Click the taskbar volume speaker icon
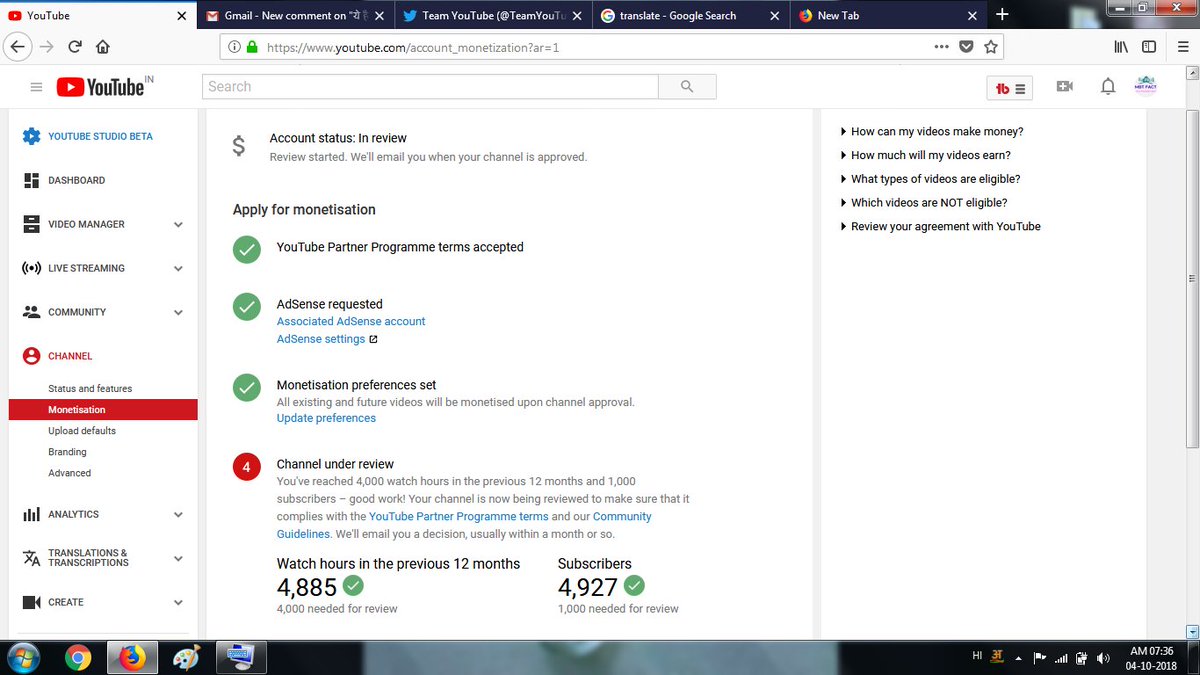 coord(1103,658)
